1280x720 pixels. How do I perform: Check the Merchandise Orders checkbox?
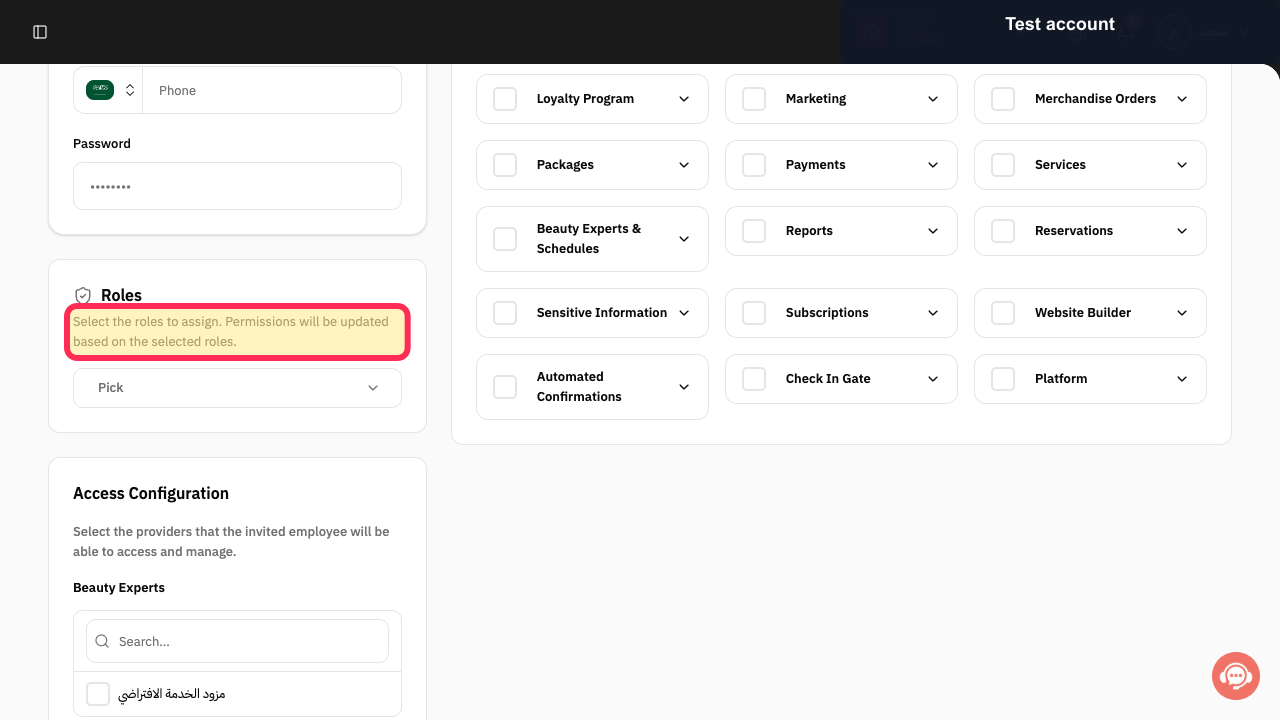1003,99
